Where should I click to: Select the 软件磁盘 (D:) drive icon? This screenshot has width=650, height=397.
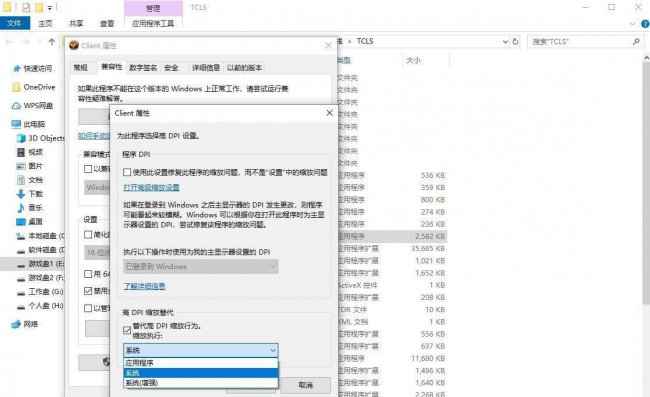[x=21, y=250]
